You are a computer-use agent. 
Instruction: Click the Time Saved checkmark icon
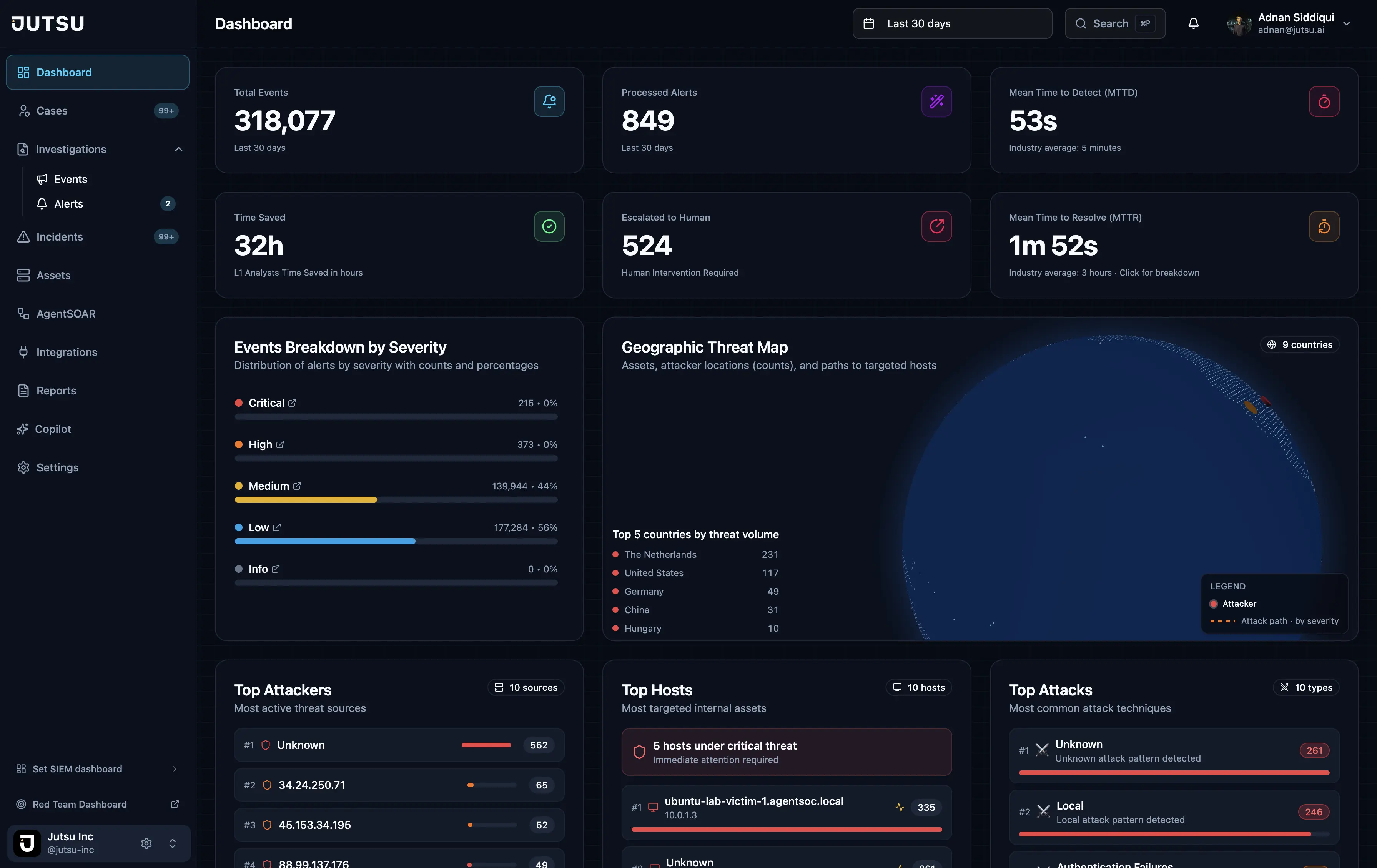tap(549, 226)
